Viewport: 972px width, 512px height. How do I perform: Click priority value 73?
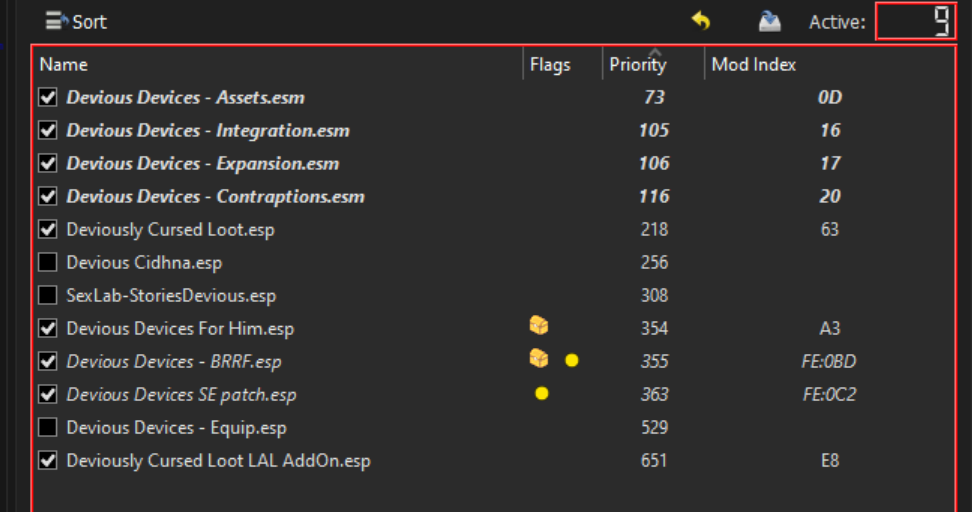[x=654, y=97]
